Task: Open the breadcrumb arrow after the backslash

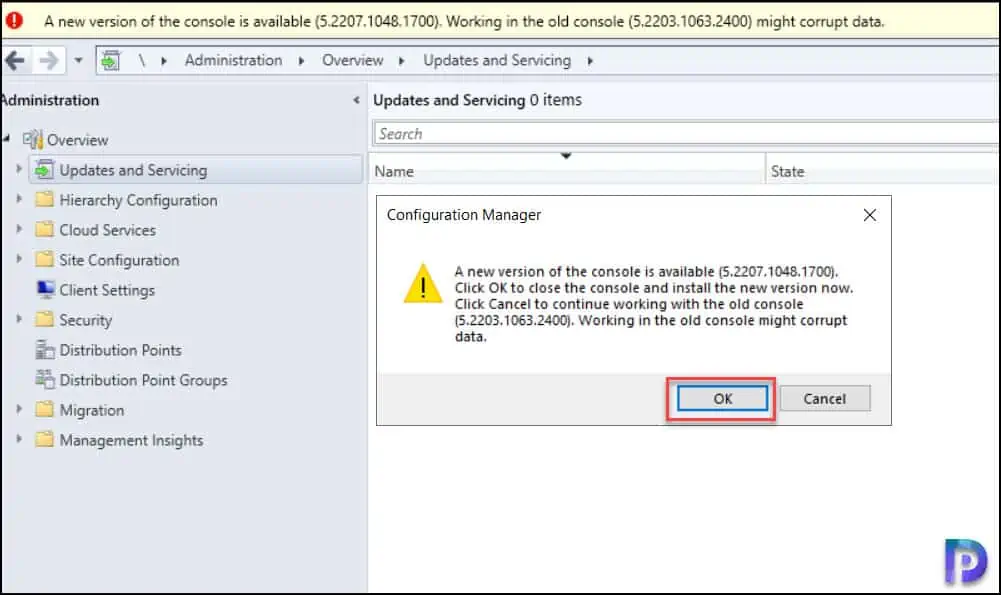Action: tap(164, 61)
